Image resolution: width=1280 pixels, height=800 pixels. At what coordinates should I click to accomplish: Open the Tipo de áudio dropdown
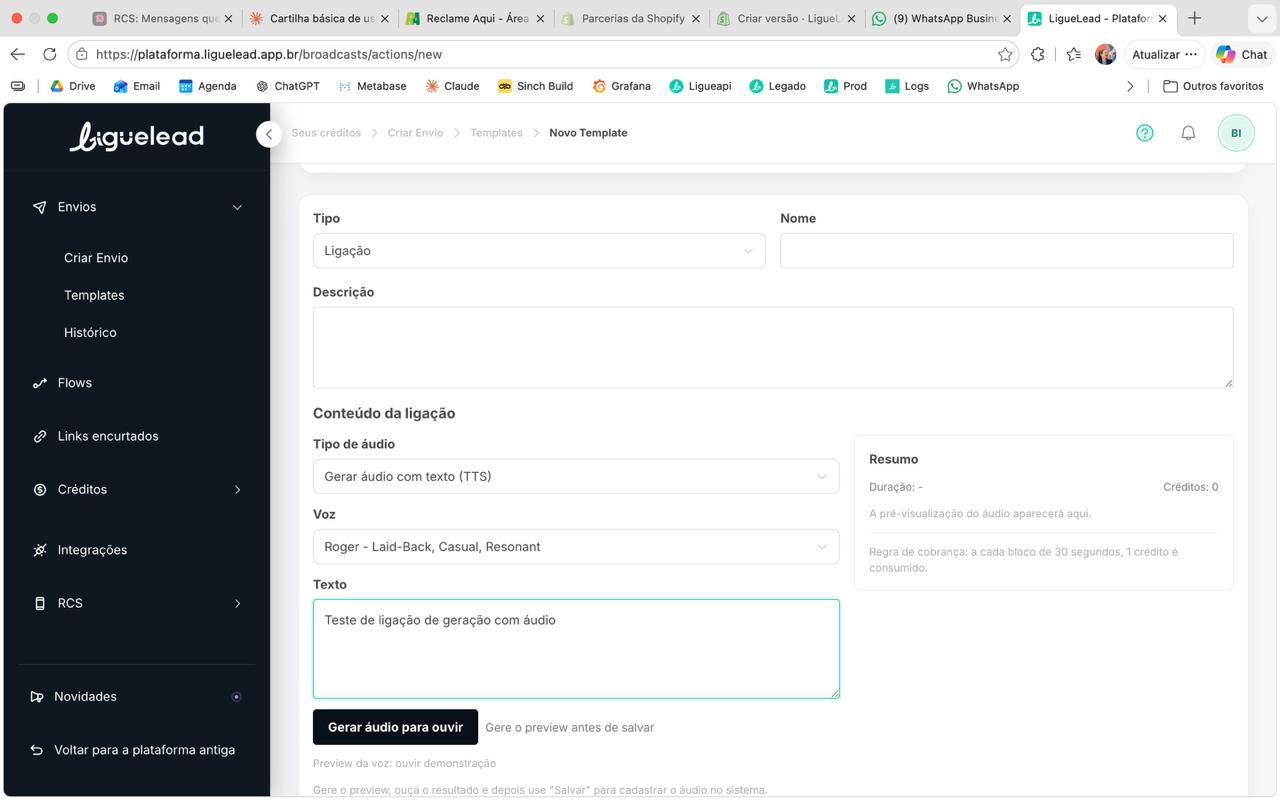point(576,477)
